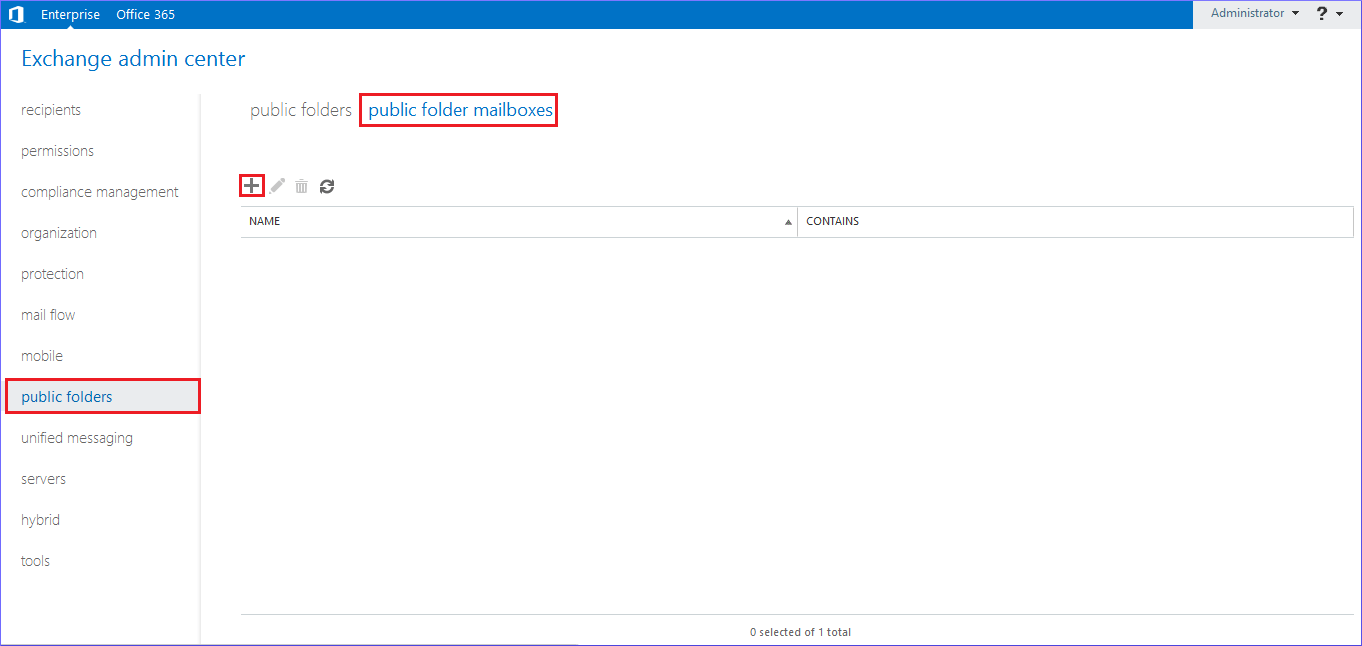Refresh the mailbox list
Screen dimensions: 1362x646
327,186
